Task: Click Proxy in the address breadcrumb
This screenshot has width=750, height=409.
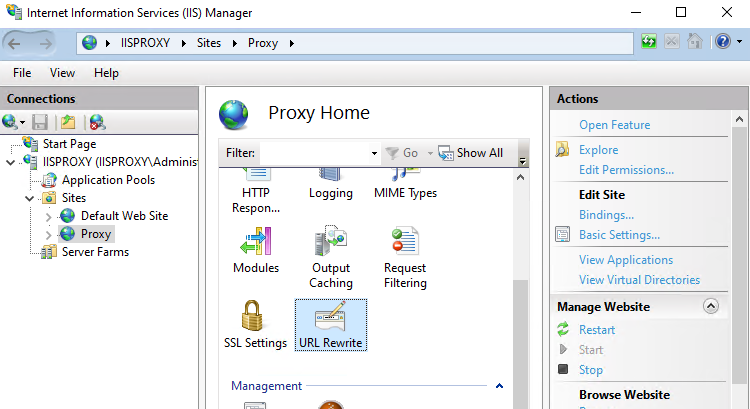Action: click(x=263, y=43)
